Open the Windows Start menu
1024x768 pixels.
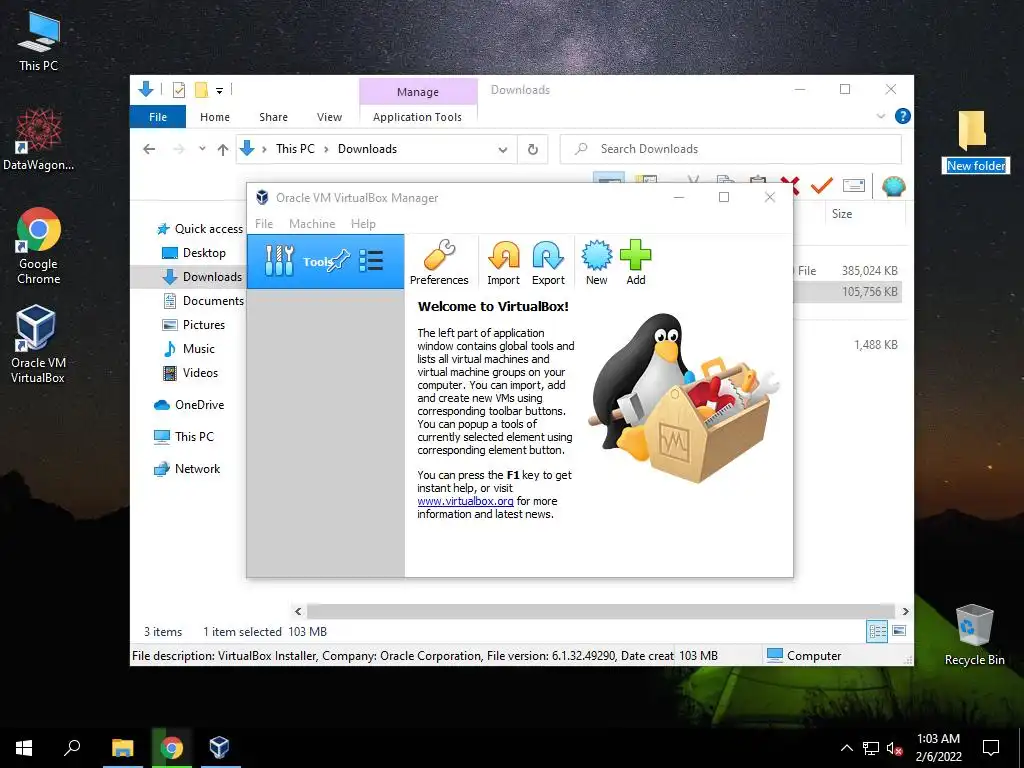point(24,748)
